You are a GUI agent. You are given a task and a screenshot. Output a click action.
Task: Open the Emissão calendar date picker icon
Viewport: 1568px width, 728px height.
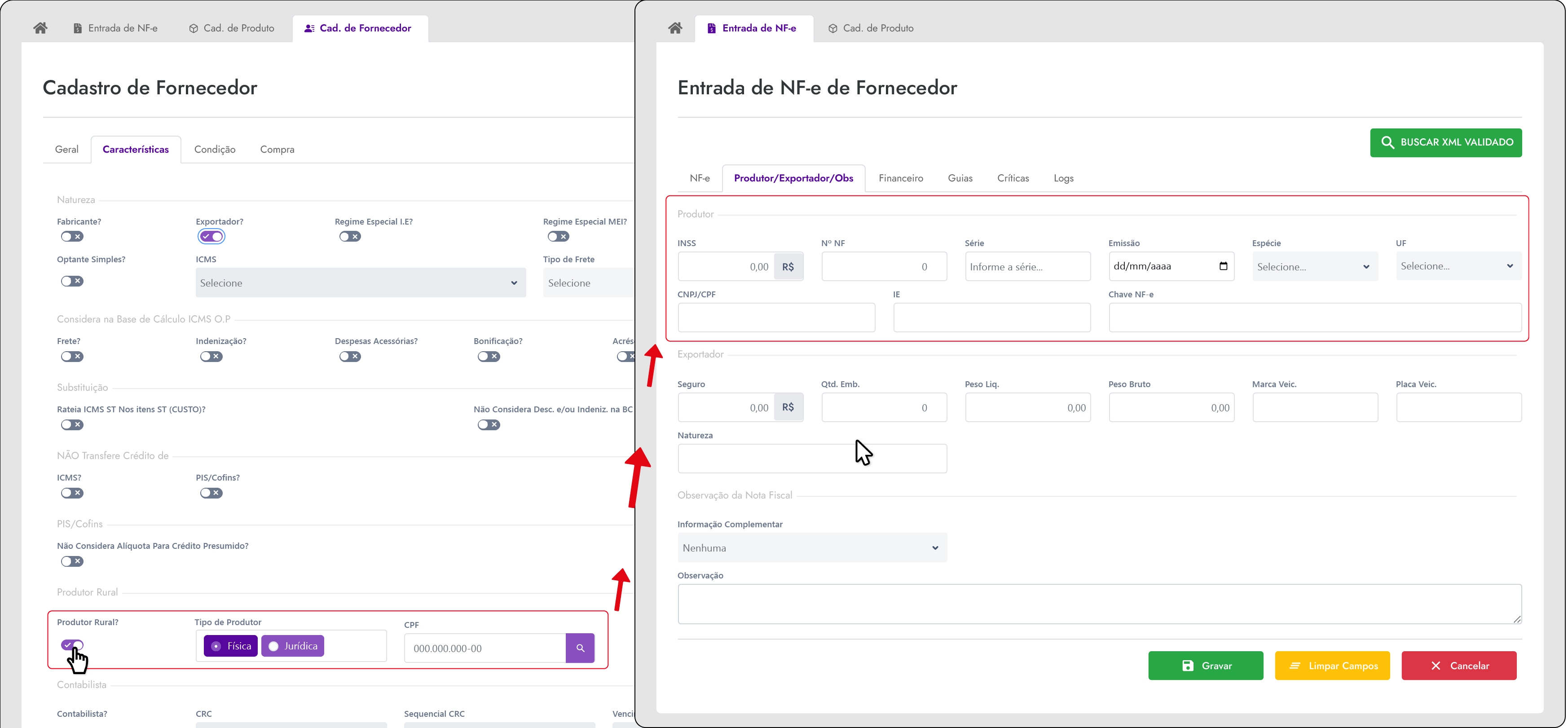point(1223,266)
